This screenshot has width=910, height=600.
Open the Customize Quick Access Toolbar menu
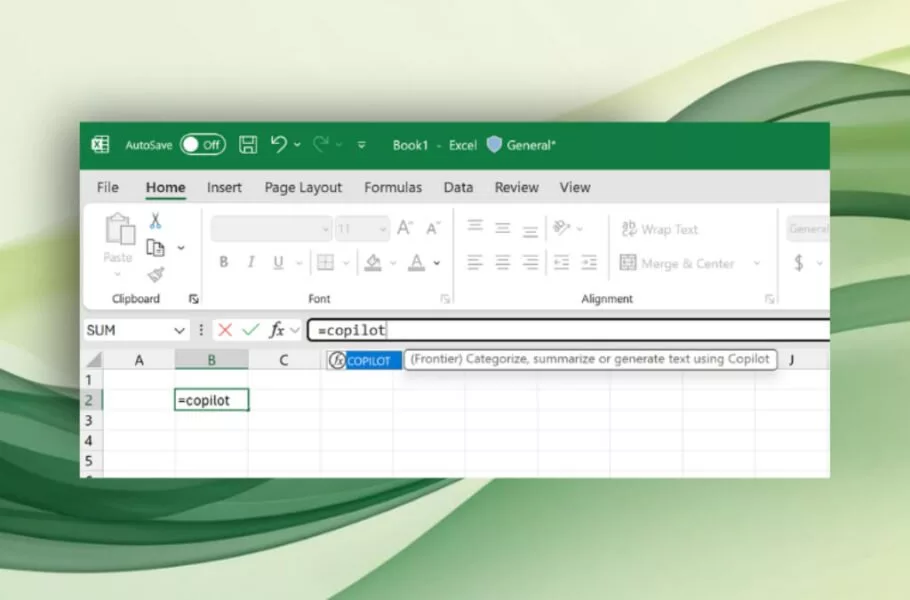coord(361,145)
